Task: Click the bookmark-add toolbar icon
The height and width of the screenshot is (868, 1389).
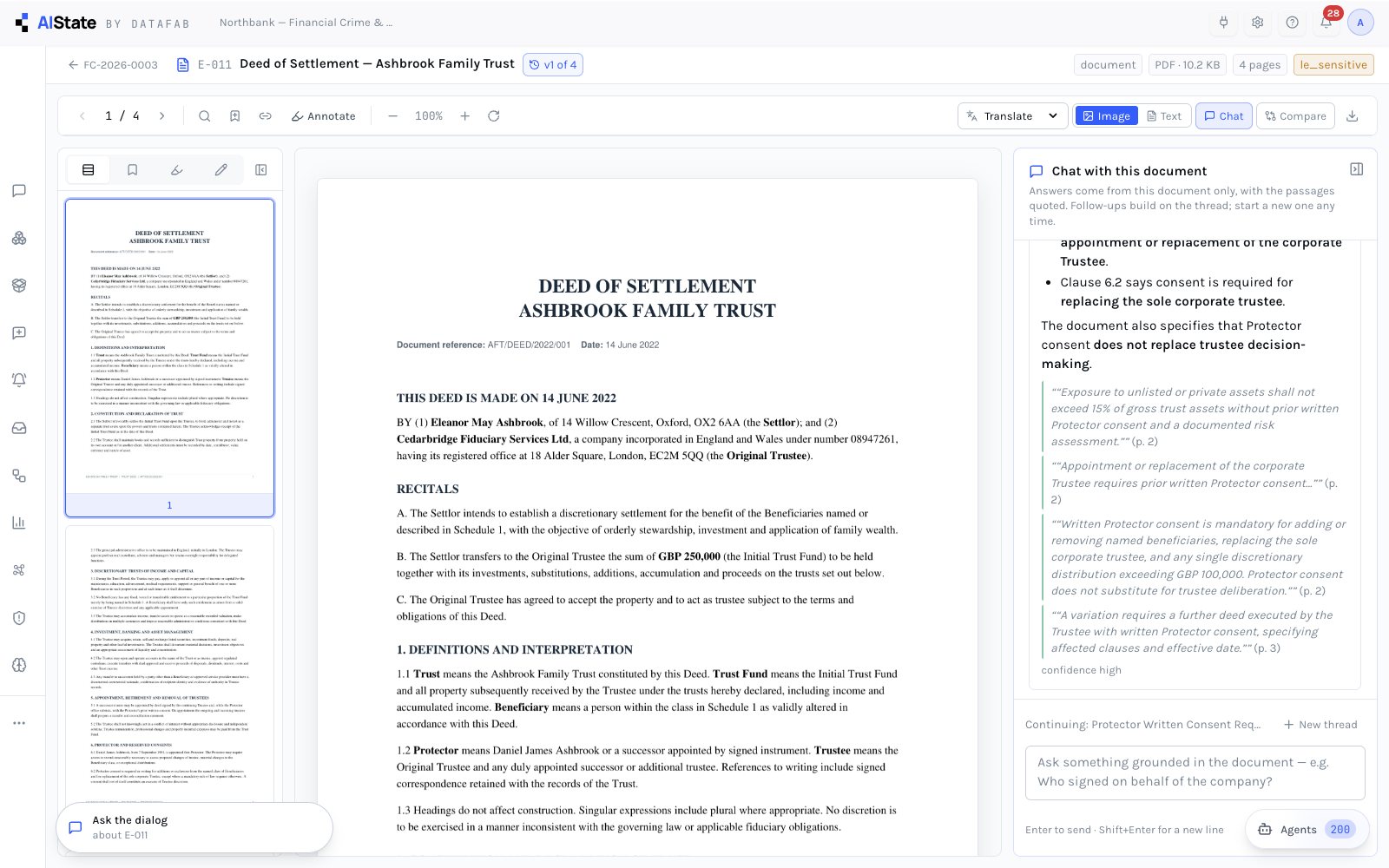Action: (x=234, y=115)
